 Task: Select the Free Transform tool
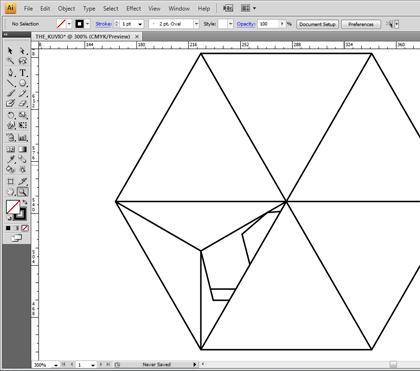pyautogui.click(x=22, y=125)
